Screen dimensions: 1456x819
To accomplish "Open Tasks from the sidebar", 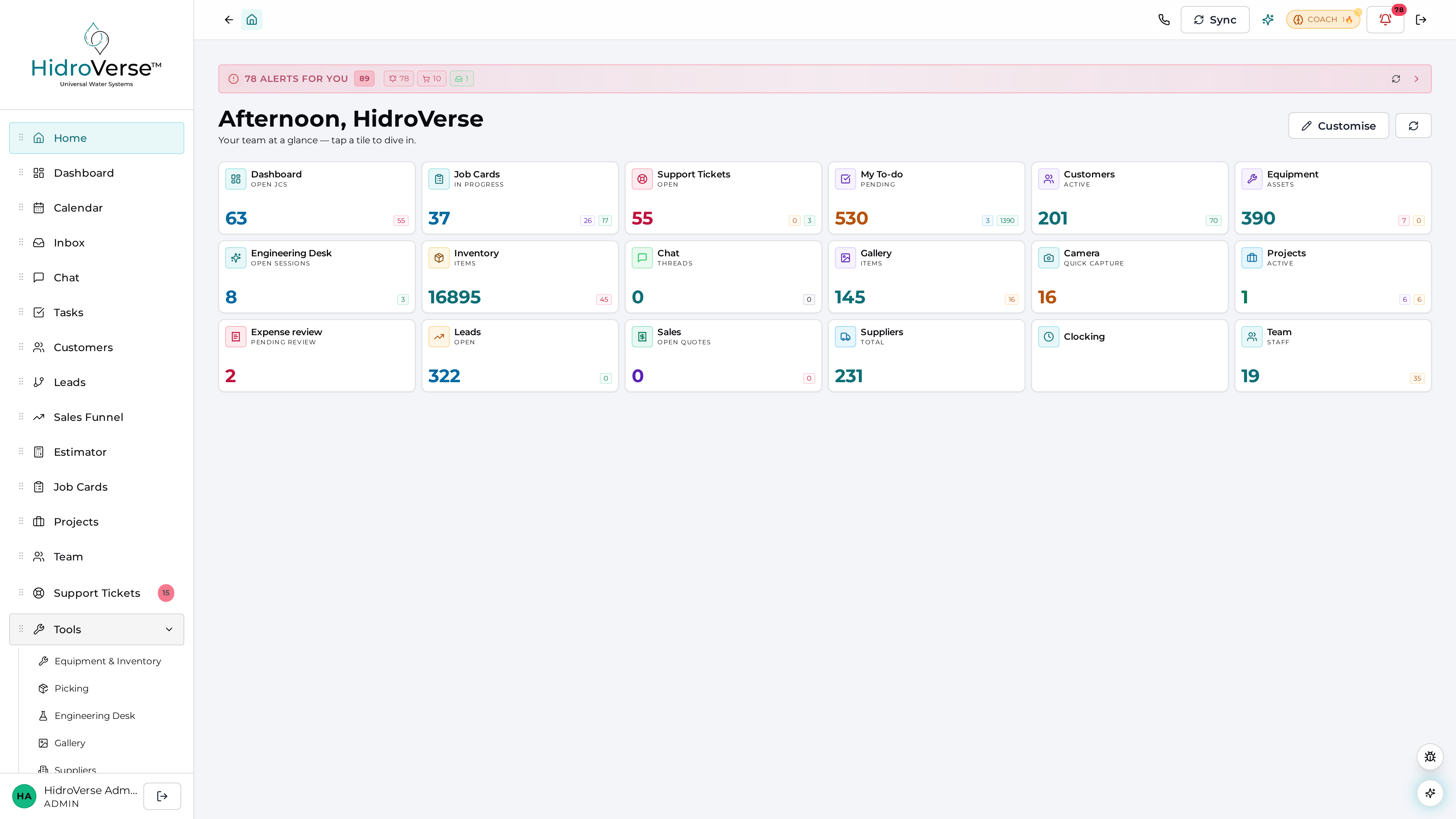I will [x=97, y=312].
